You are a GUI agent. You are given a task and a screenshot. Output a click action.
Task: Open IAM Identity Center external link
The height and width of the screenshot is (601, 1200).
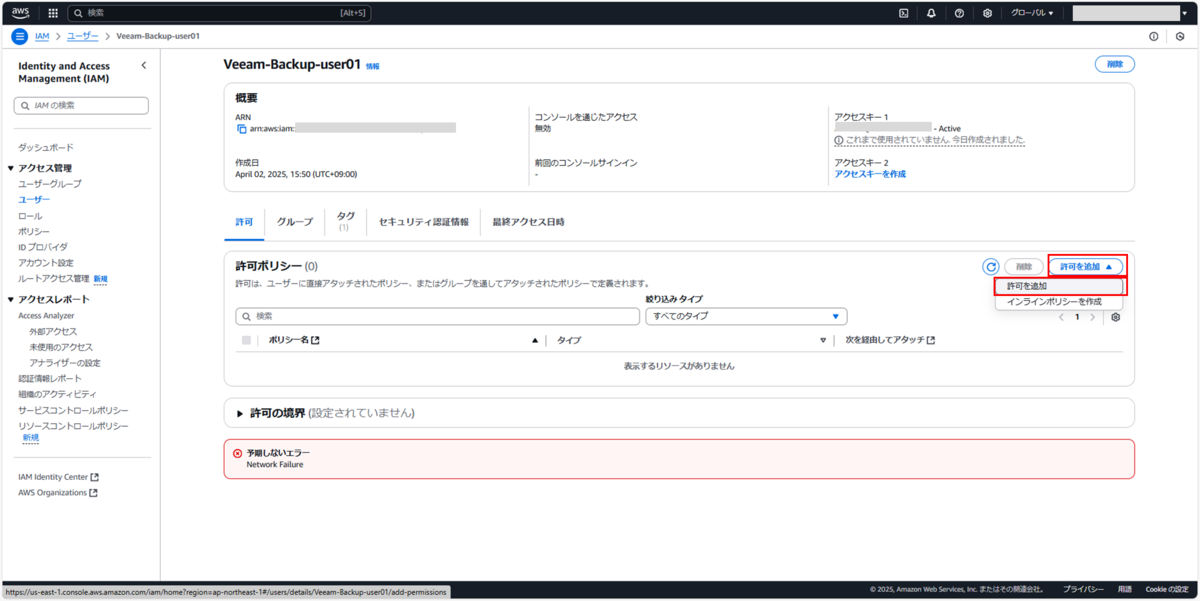click(x=58, y=477)
